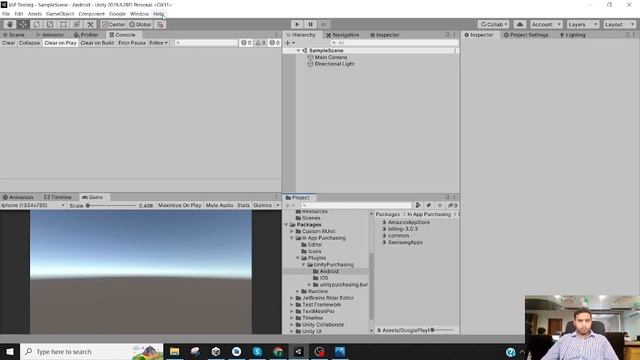Screen dimensions: 640x360
Task: Select the Move tool
Action: click(23, 24)
